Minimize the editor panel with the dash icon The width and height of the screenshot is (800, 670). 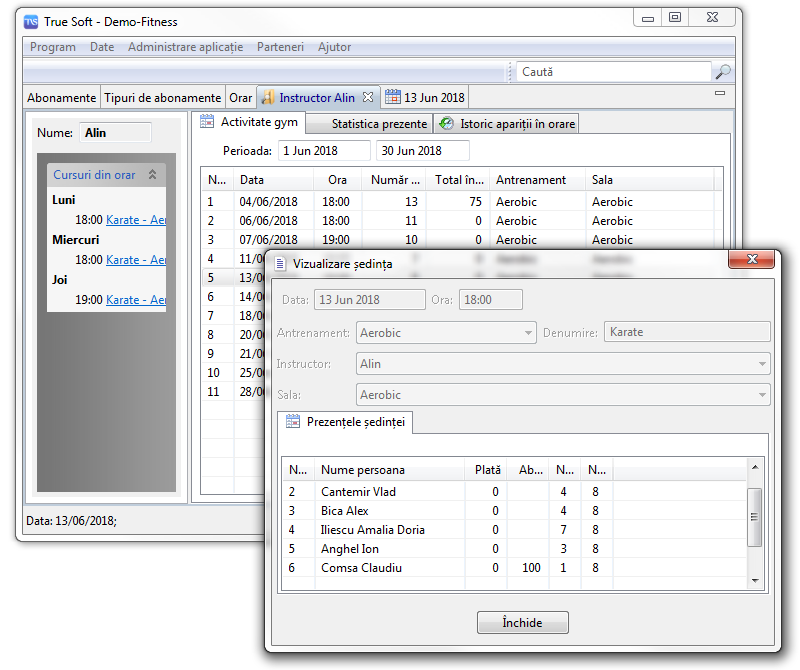coord(719,93)
